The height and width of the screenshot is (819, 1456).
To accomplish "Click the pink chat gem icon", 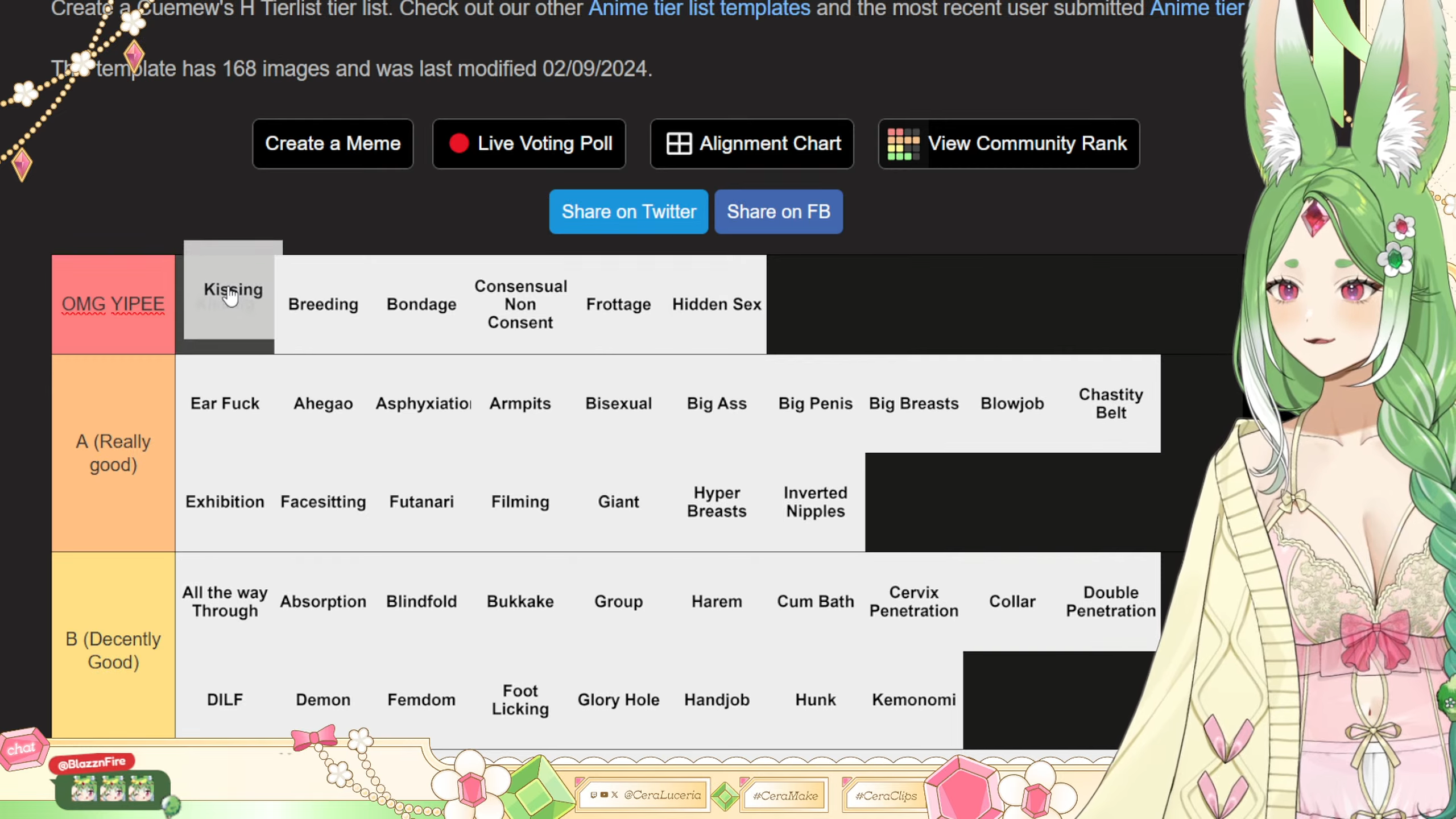I will click(x=23, y=748).
